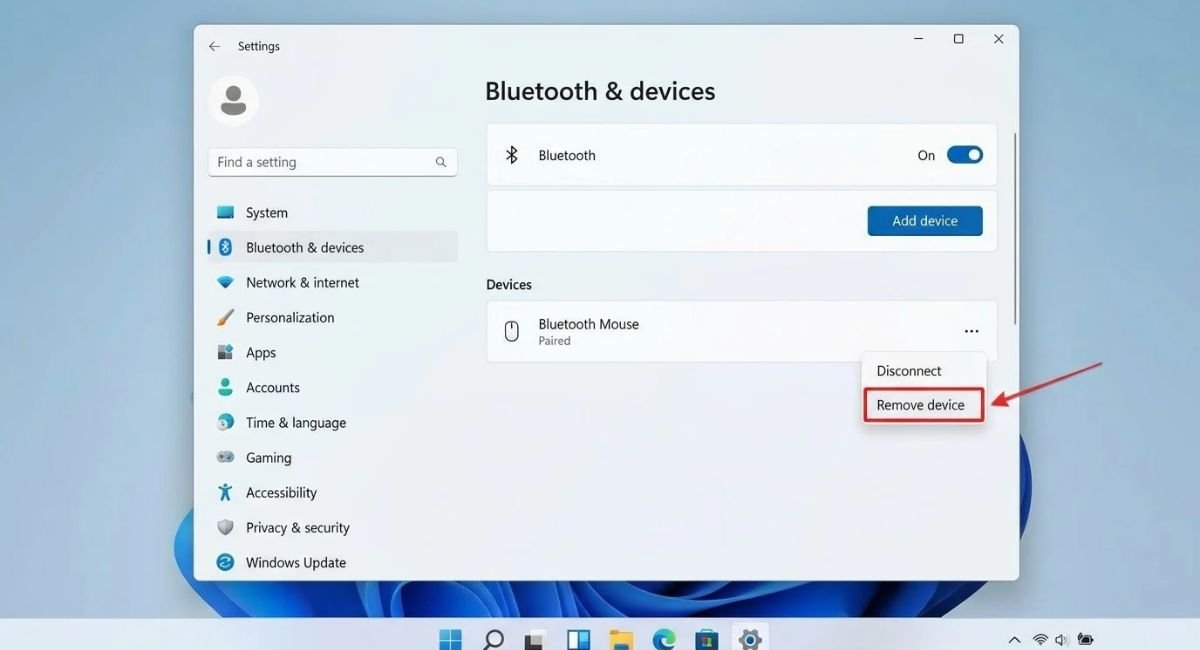Click the mouse icon beside Bluetooth Mouse

point(512,331)
